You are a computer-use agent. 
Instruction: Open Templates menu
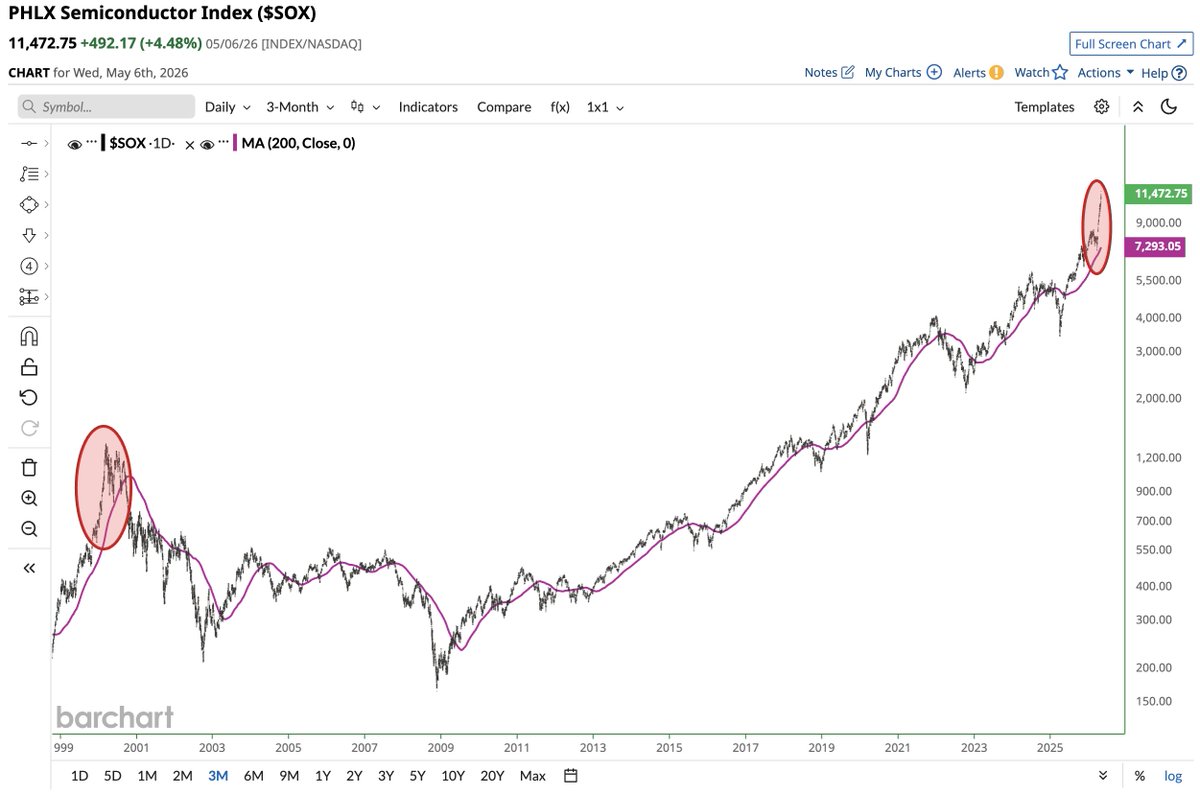tap(1044, 107)
